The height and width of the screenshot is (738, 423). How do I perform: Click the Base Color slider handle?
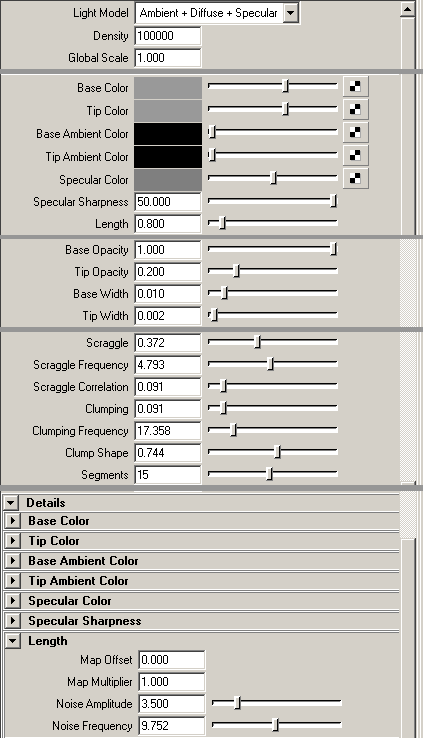pos(285,86)
